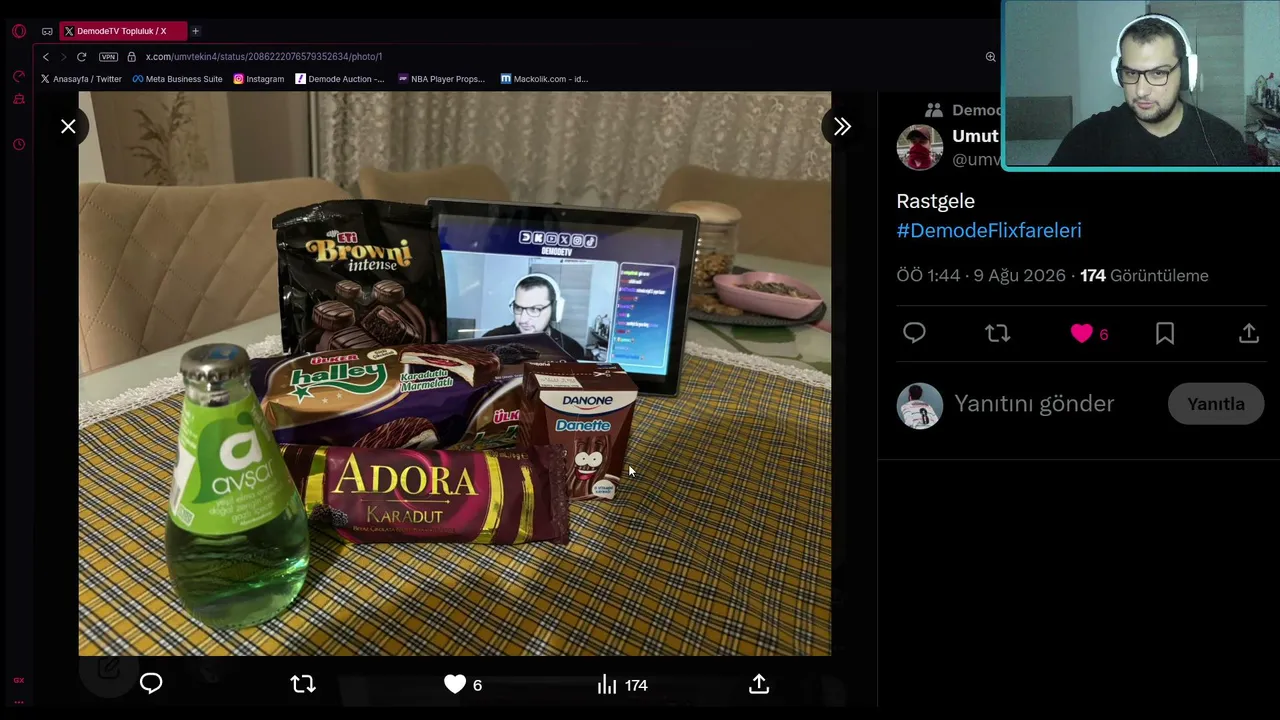Open the Instagram bookmark
The image size is (1280, 720).
point(259,79)
